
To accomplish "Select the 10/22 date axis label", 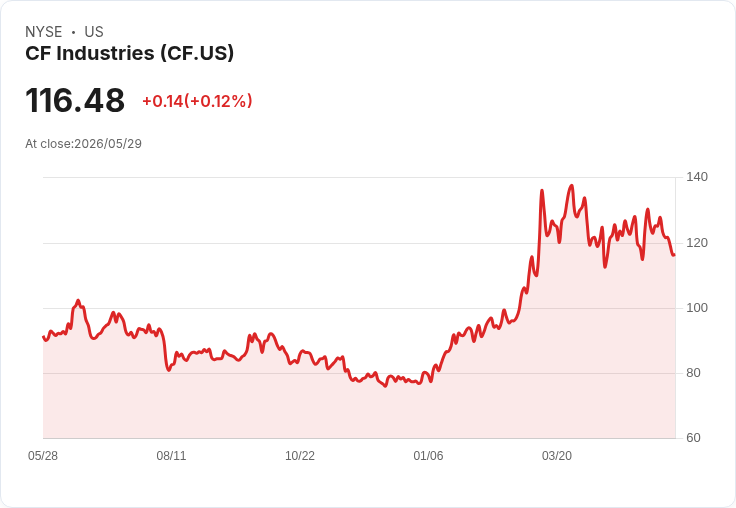I will (300, 456).
